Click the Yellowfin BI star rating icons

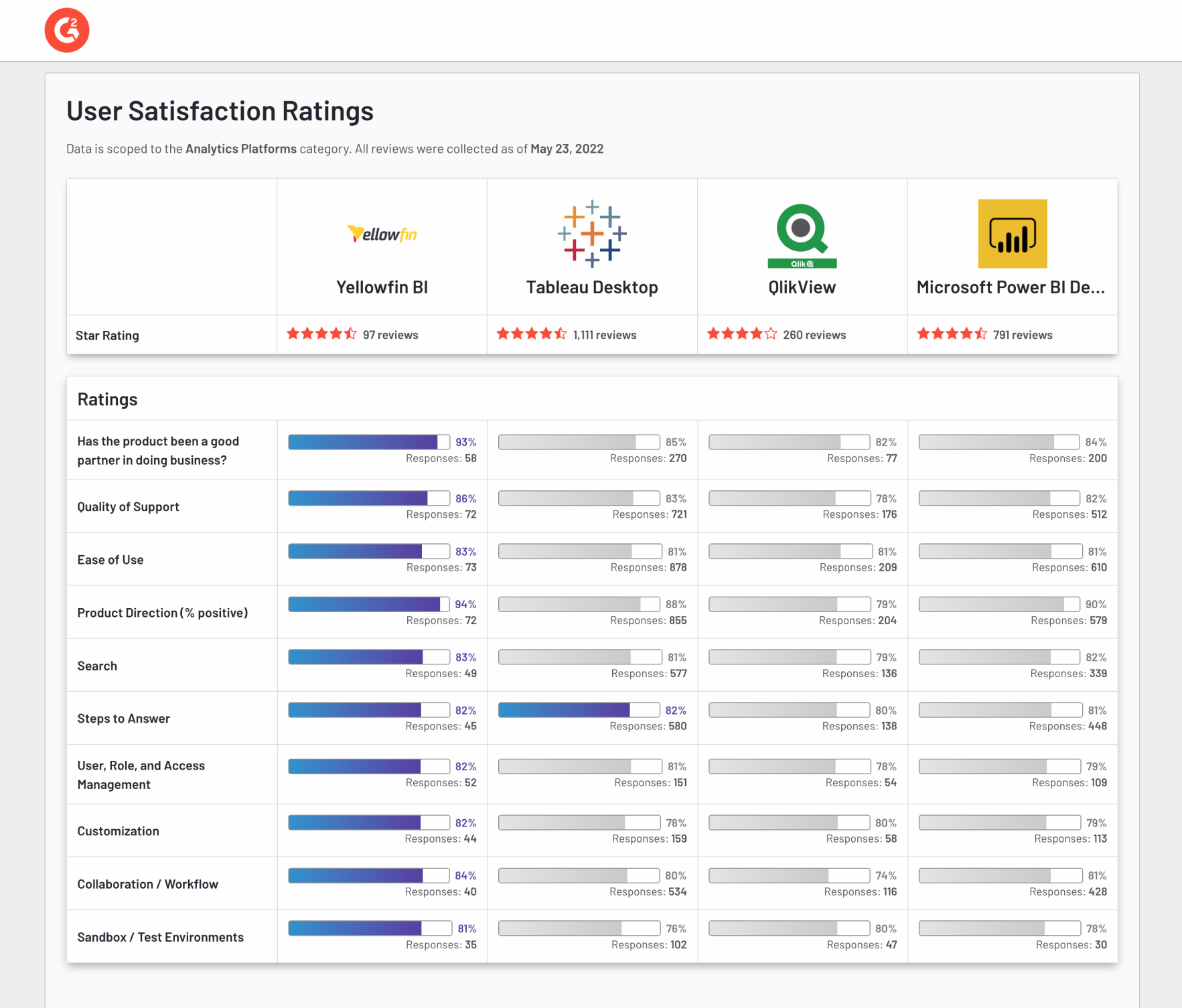[321, 334]
